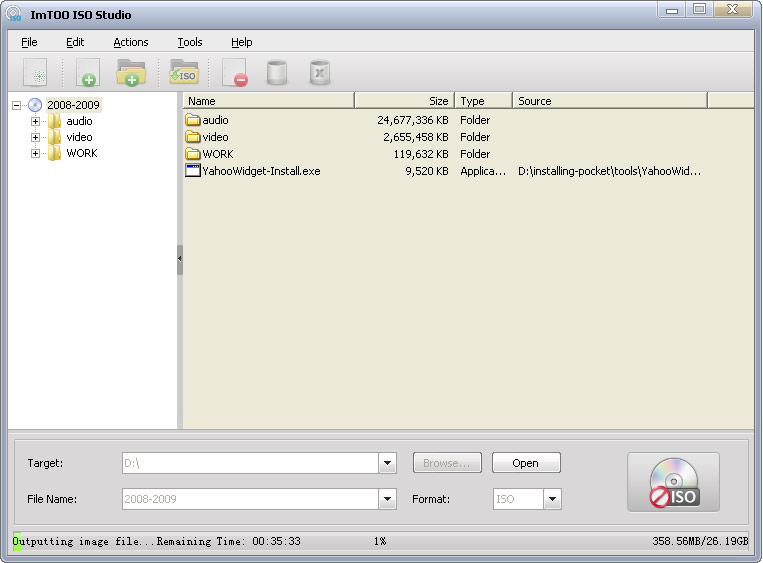Click the video folder icon in file list
This screenshot has height=563, width=763.
[x=193, y=137]
